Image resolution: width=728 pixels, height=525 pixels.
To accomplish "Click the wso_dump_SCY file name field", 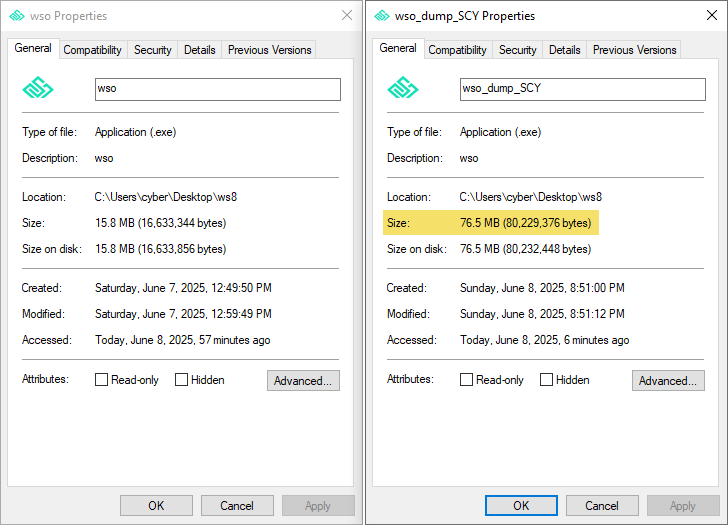I will tap(582, 89).
